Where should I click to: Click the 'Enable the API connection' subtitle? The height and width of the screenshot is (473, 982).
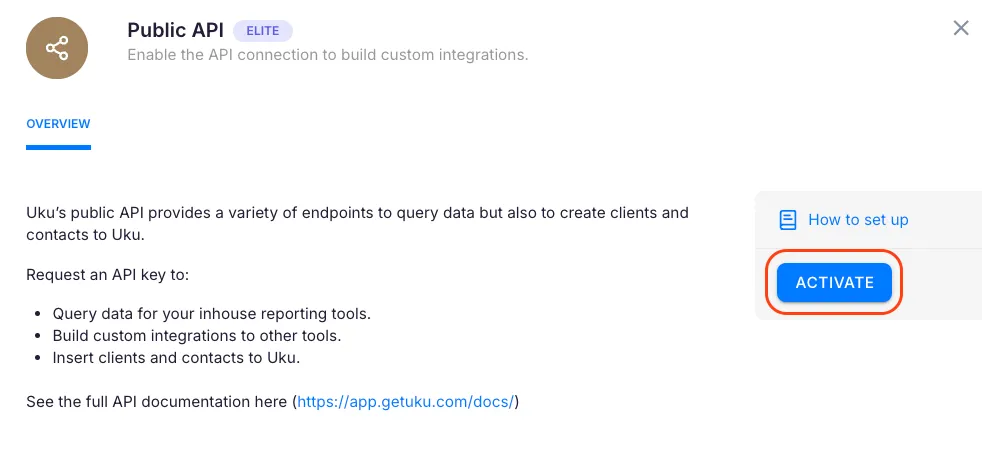pyautogui.click(x=327, y=55)
